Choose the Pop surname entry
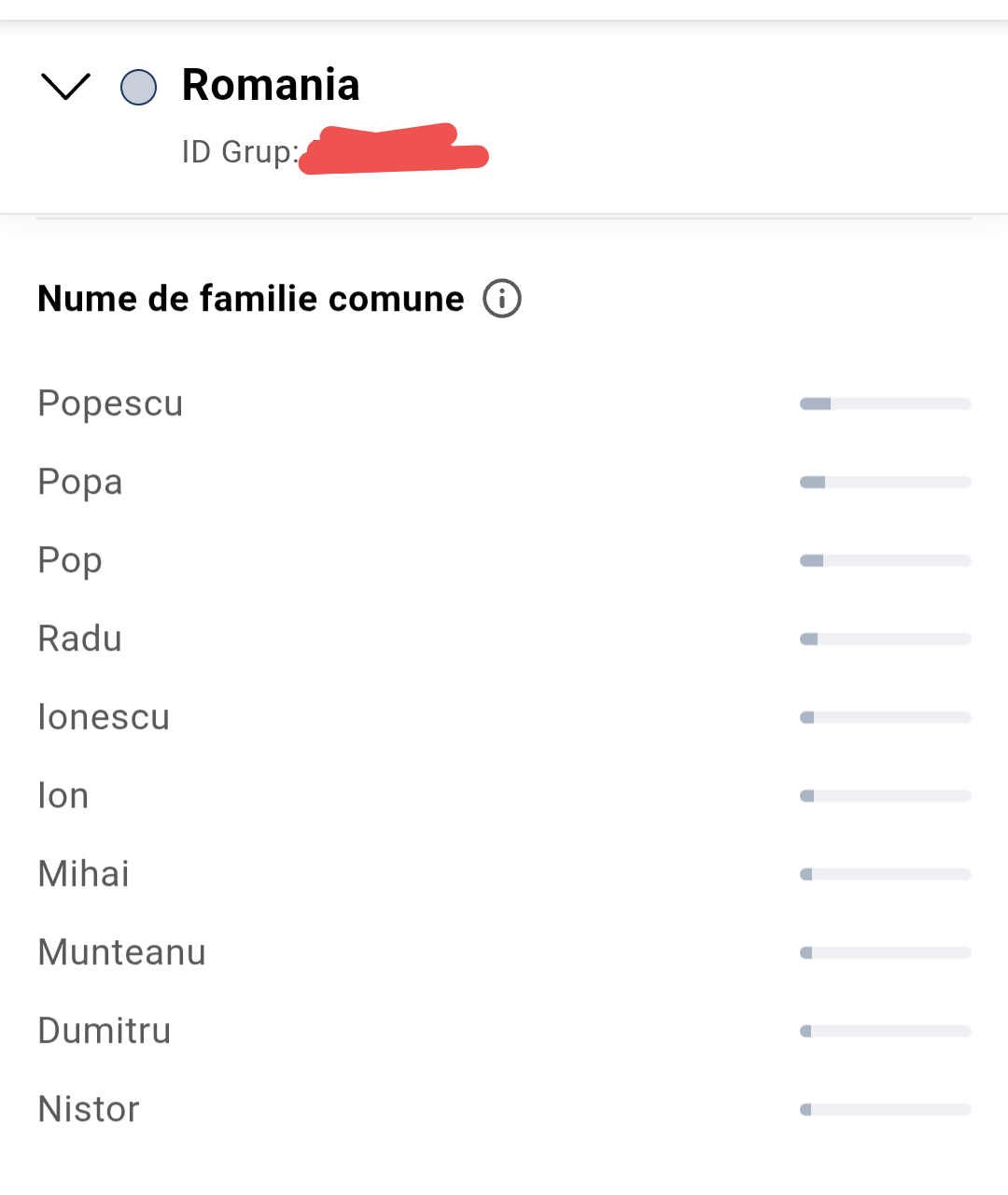The height and width of the screenshot is (1195, 1008). pyautogui.click(x=70, y=560)
